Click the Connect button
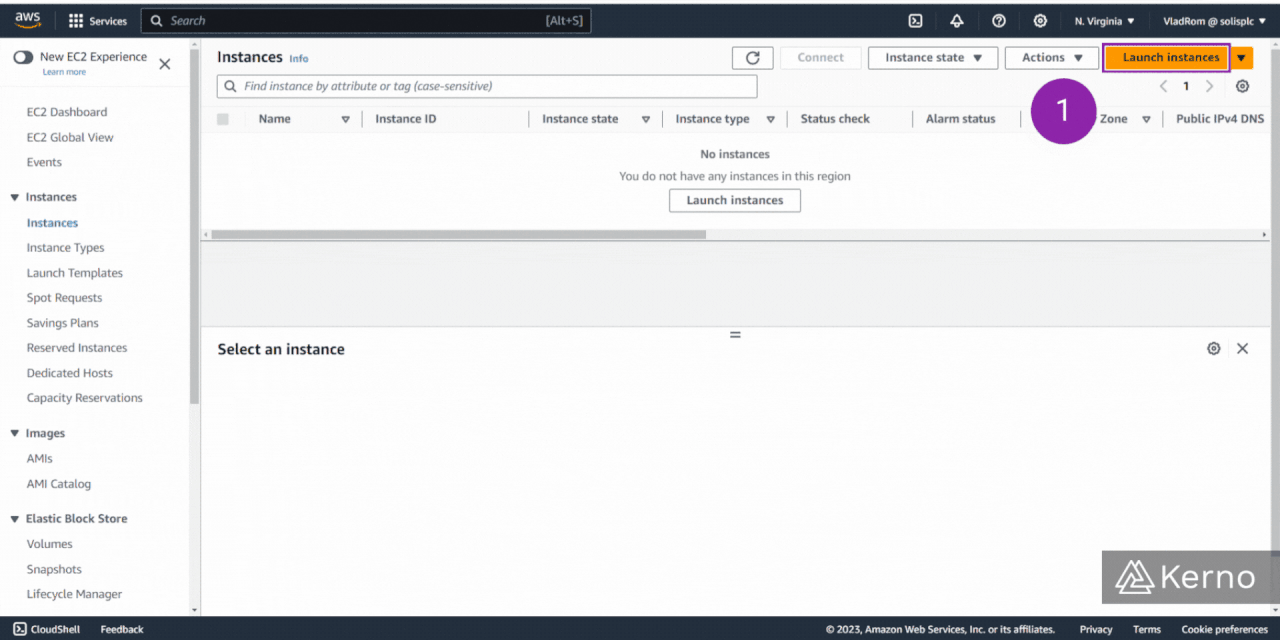The image size is (1280, 640). pyautogui.click(x=820, y=58)
